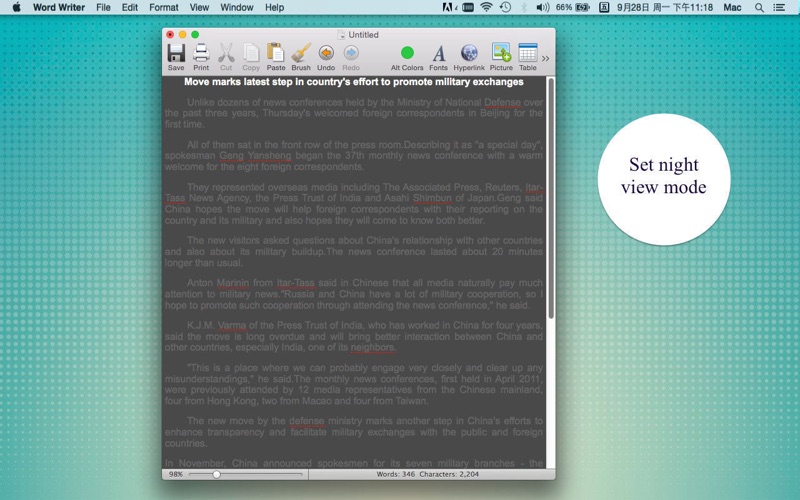This screenshot has width=800, height=500.
Task: Click the Wi-Fi status icon
Action: pos(487,7)
